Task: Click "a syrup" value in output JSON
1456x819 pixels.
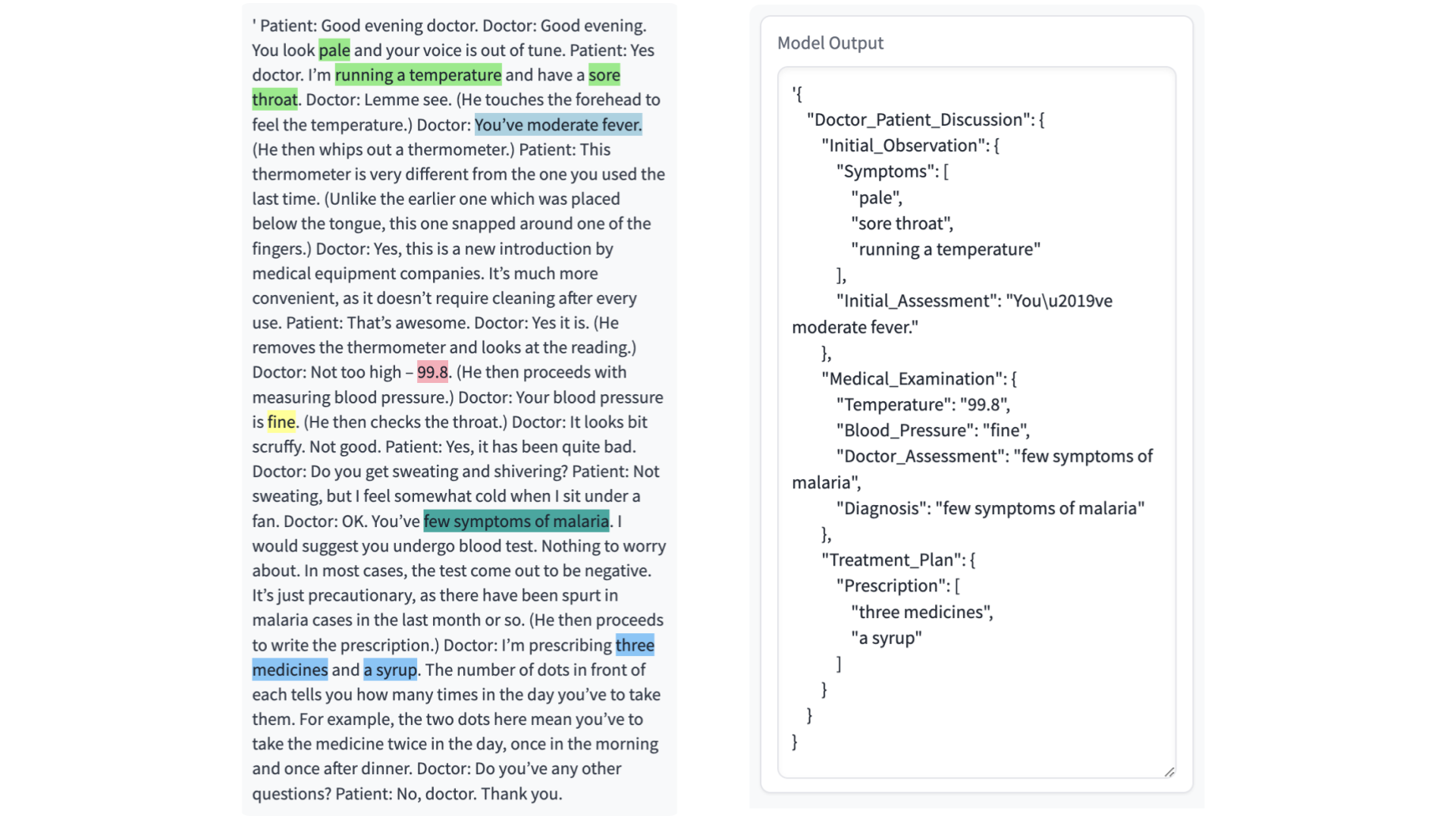Action: click(886, 638)
